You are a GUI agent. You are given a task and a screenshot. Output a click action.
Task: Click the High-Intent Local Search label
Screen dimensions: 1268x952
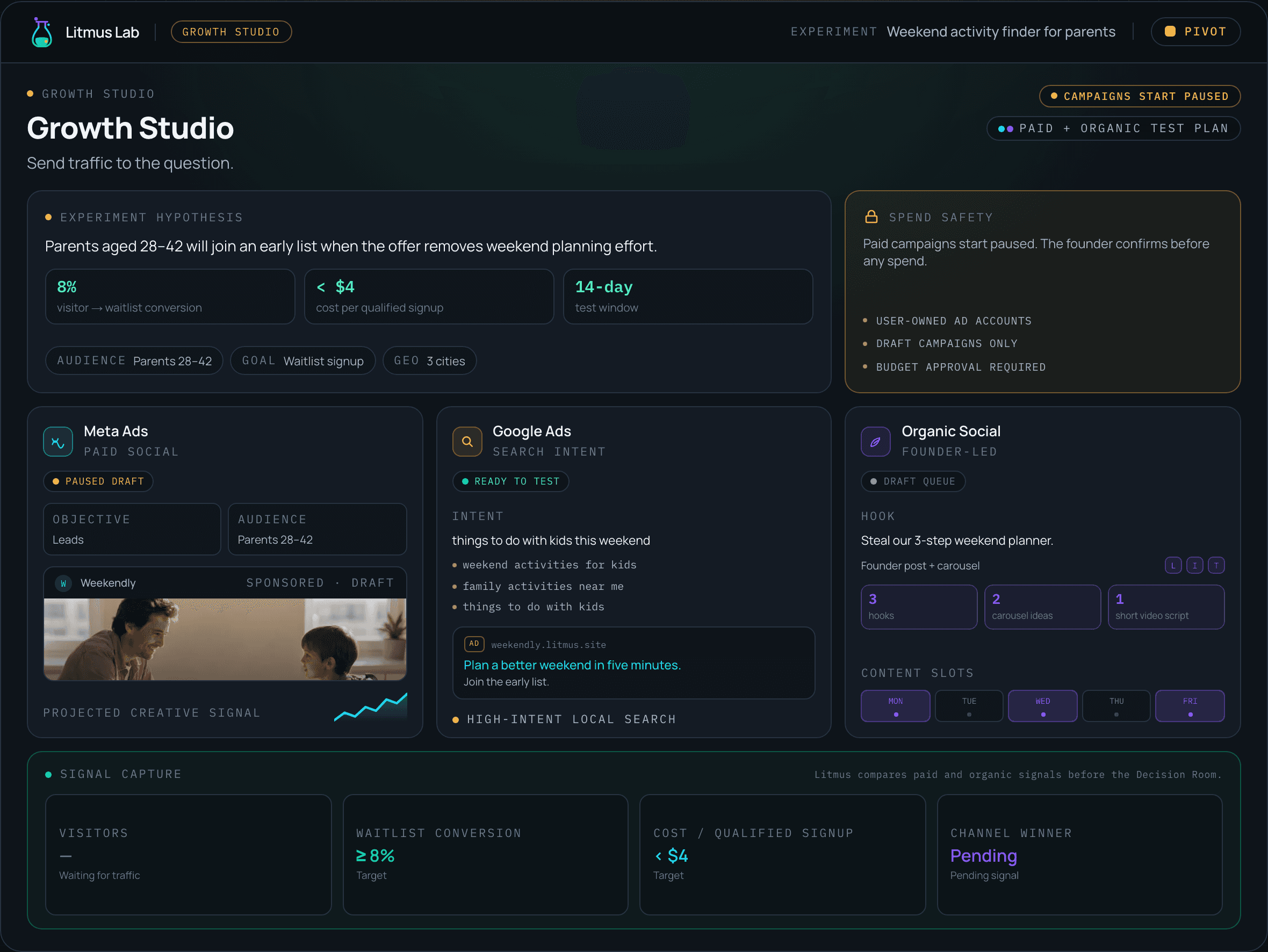click(x=571, y=719)
